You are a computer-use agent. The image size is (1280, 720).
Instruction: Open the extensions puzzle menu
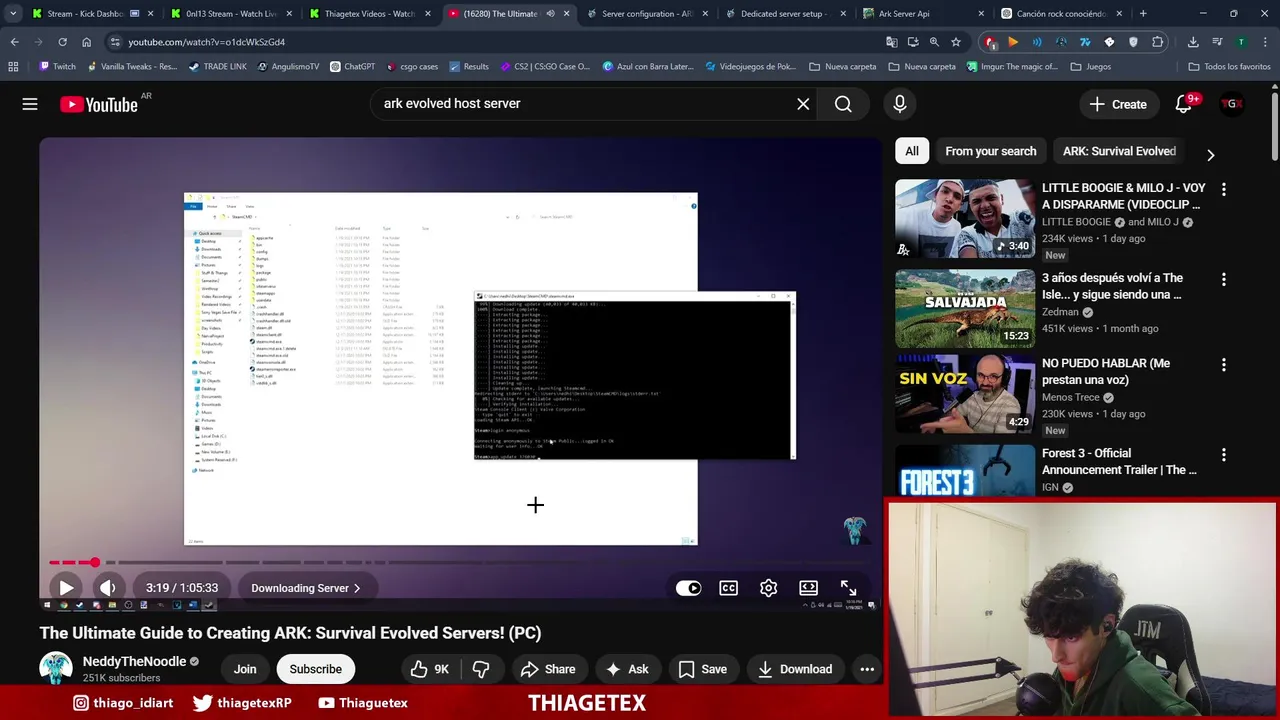(x=1157, y=42)
